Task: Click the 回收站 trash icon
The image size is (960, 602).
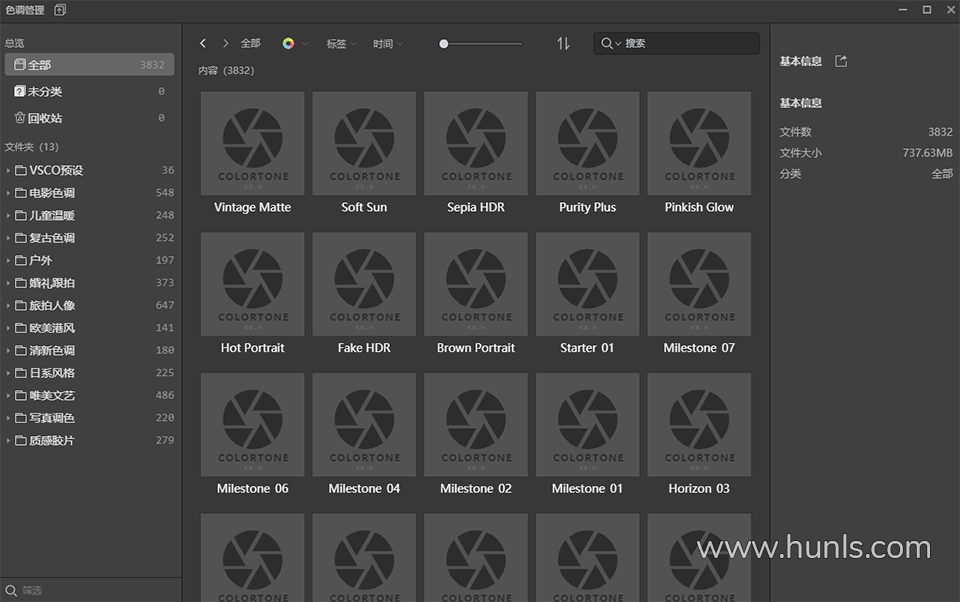Action: click(20, 118)
